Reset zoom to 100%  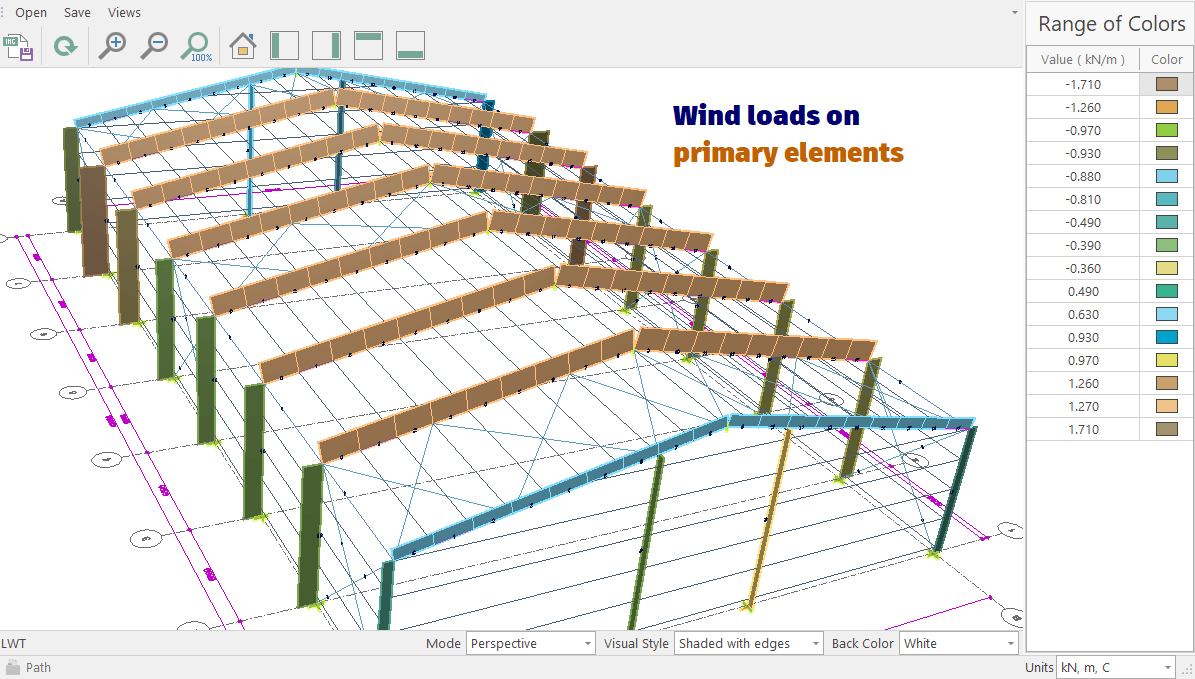tap(195, 46)
